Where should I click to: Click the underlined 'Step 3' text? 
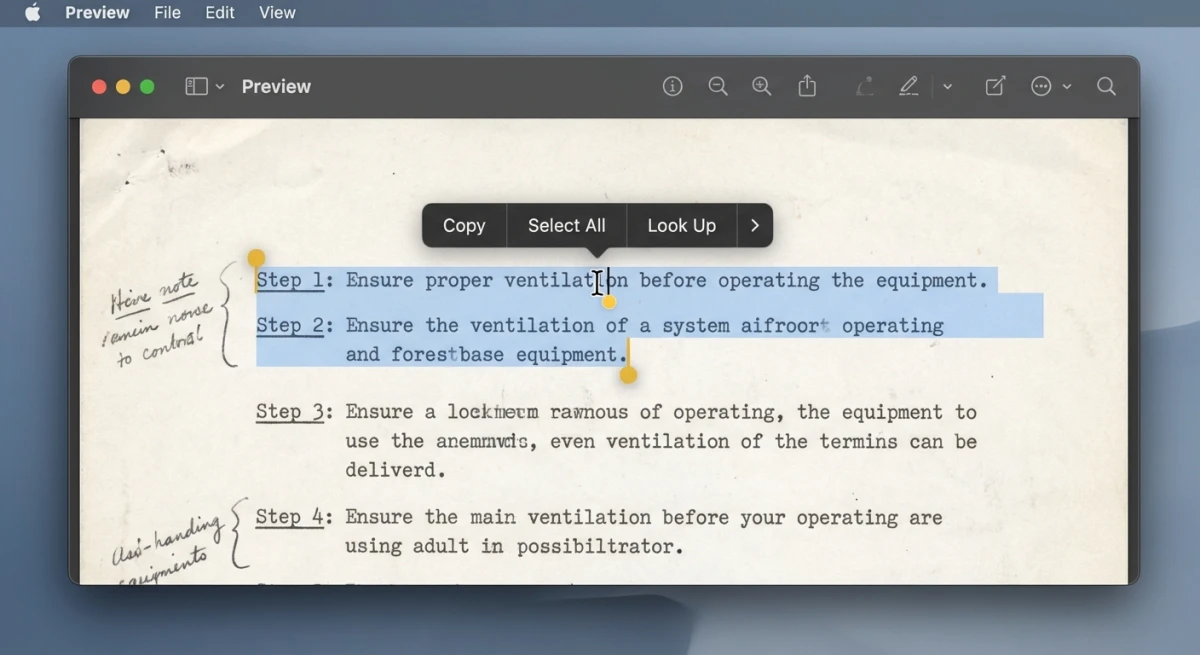point(290,412)
